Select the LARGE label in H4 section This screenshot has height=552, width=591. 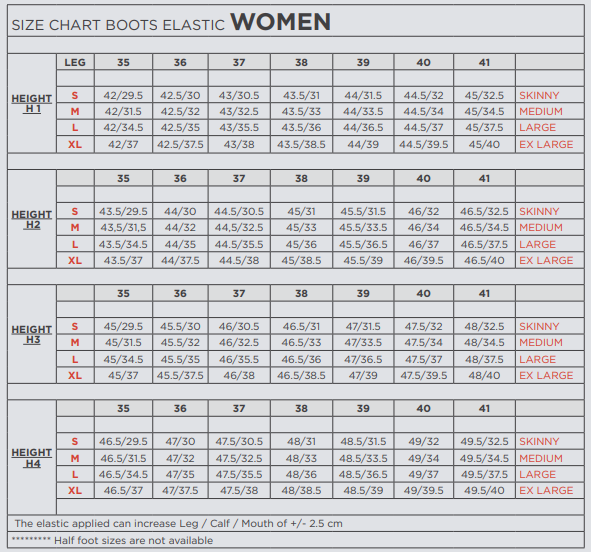[x=537, y=474]
